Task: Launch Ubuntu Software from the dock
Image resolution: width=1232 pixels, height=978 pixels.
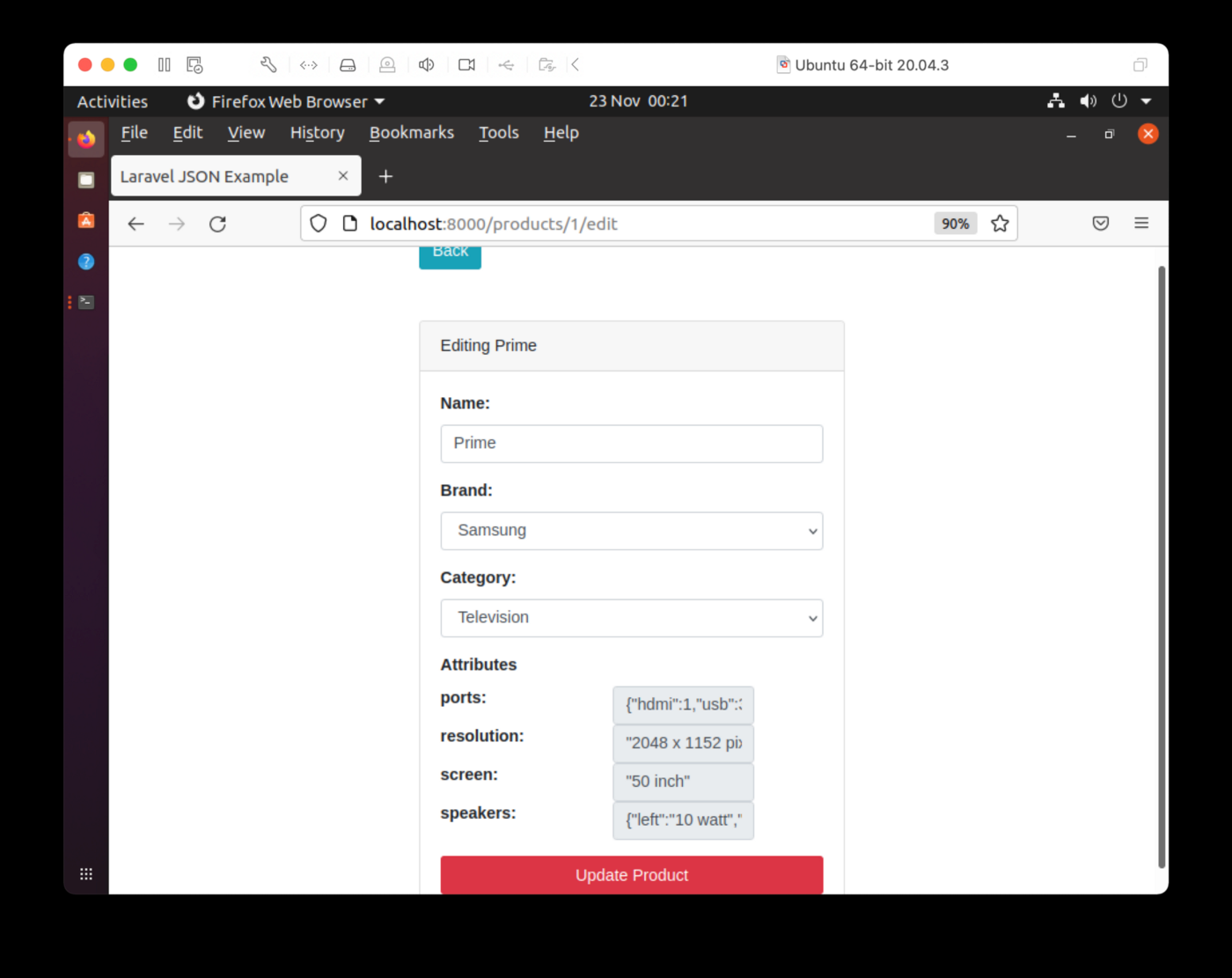Action: (x=86, y=220)
